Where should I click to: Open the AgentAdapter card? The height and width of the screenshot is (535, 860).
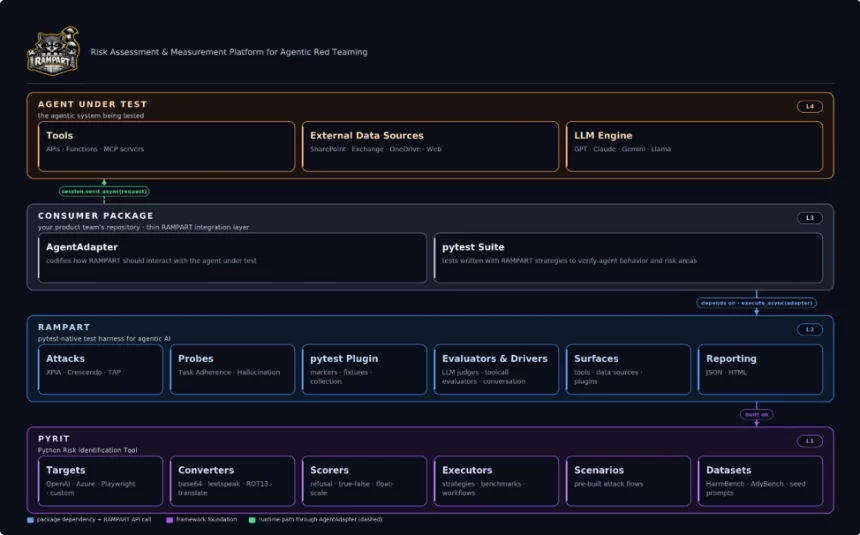click(232, 258)
